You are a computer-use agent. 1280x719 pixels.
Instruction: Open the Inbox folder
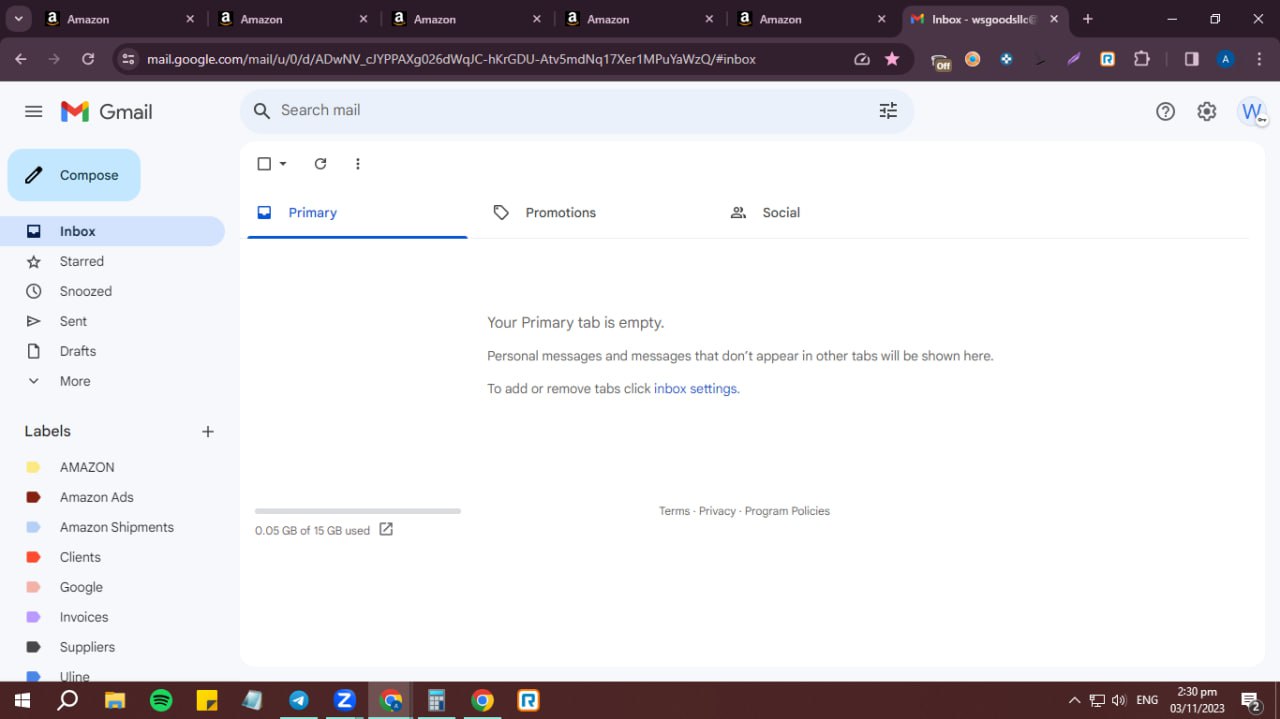coord(112,231)
